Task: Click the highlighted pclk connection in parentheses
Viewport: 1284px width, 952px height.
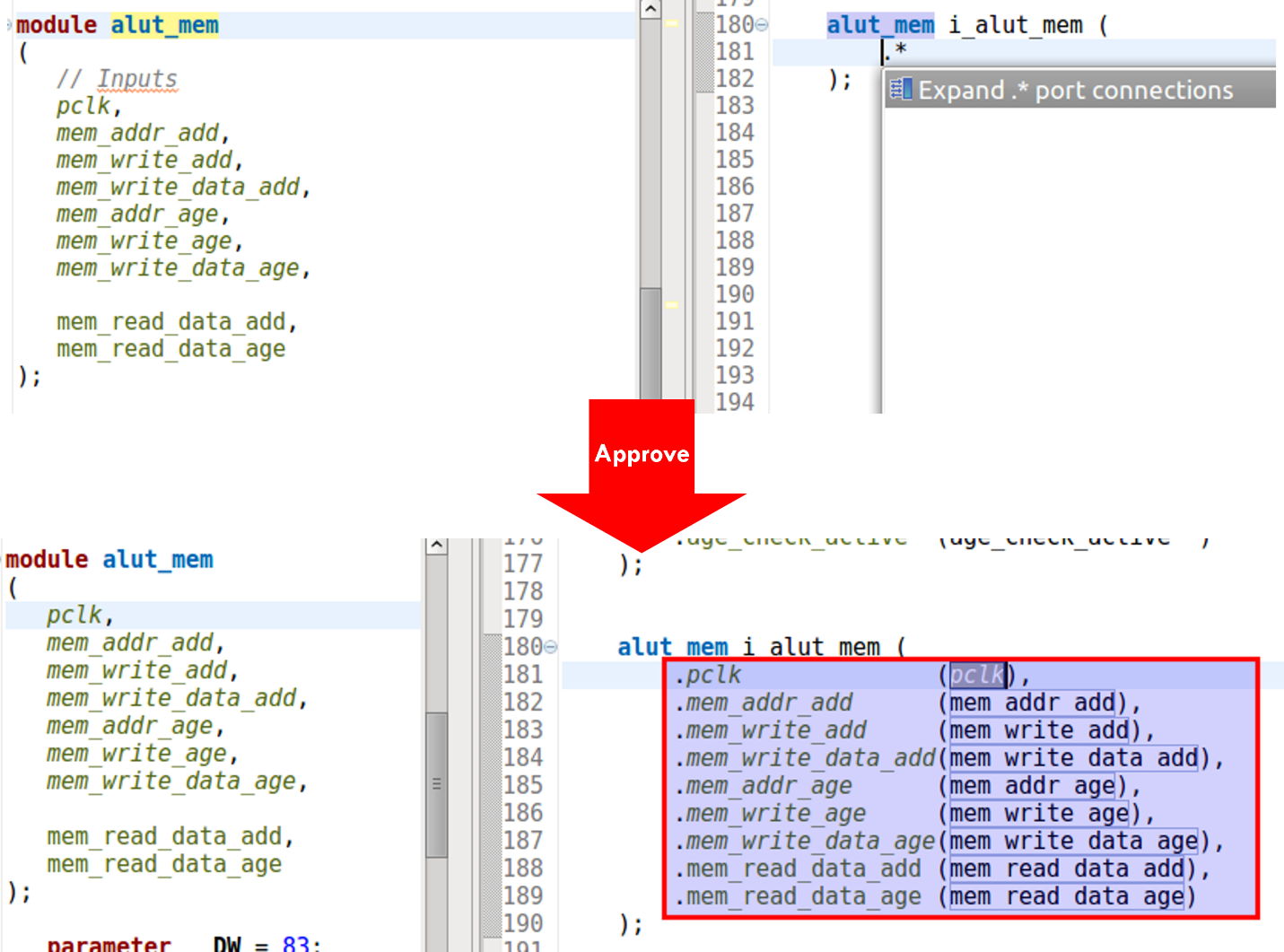Action: click(976, 675)
